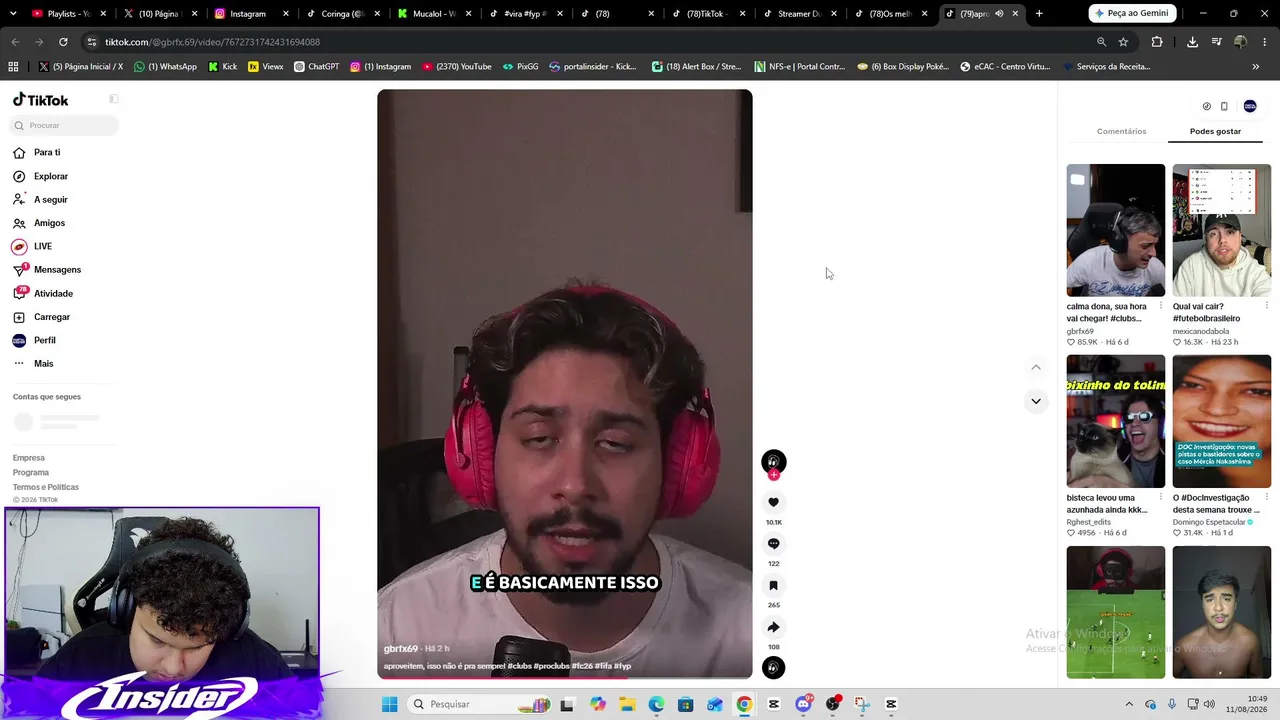Bookmark this page with the star icon
1280x720 pixels.
pyautogui.click(x=1123, y=42)
